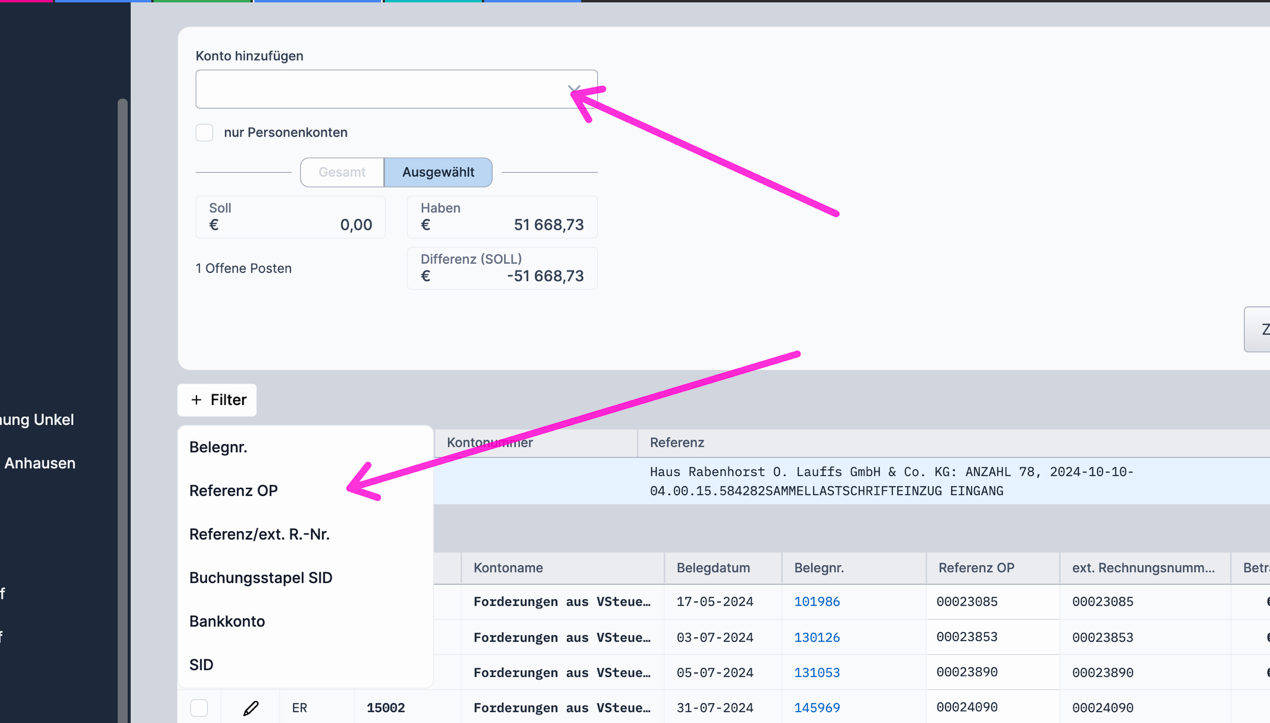Image resolution: width=1270 pixels, height=723 pixels.
Task: Tick the checkbox in the 15002 row
Action: click(x=199, y=708)
